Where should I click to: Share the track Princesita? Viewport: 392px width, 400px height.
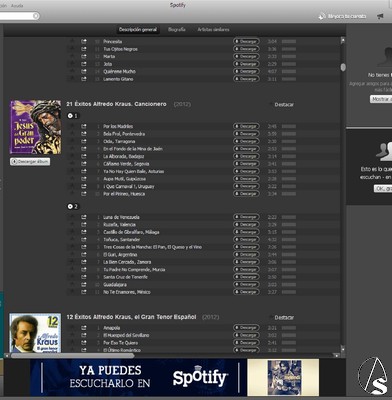pos(84,41)
